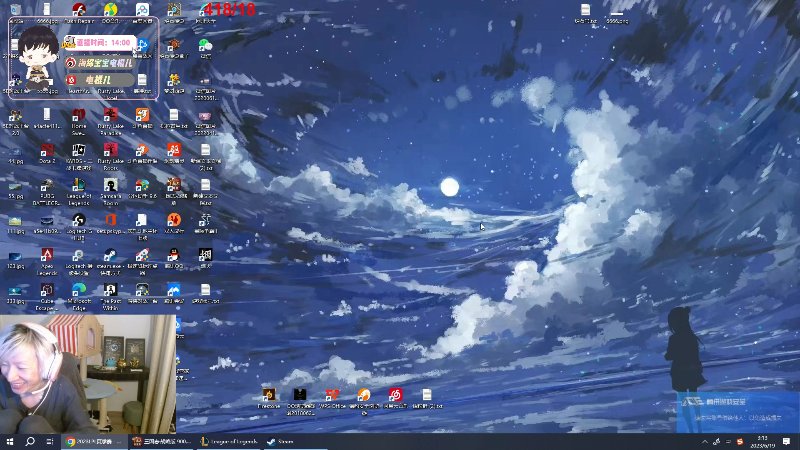Open the 123.jpg image file
The width and height of the screenshot is (800, 450).
[x=15, y=258]
